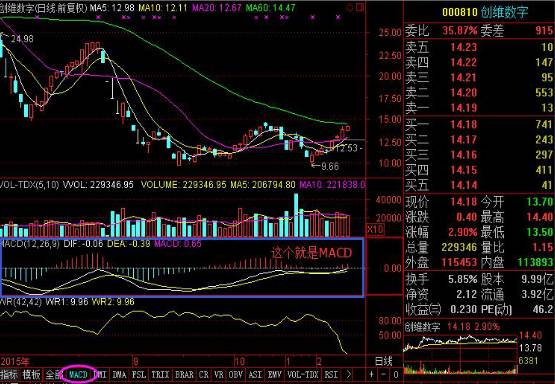Image resolution: width=555 pixels, height=384 pixels.
Task: Switch to VOL-TDX indicator tab
Action: click(303, 374)
